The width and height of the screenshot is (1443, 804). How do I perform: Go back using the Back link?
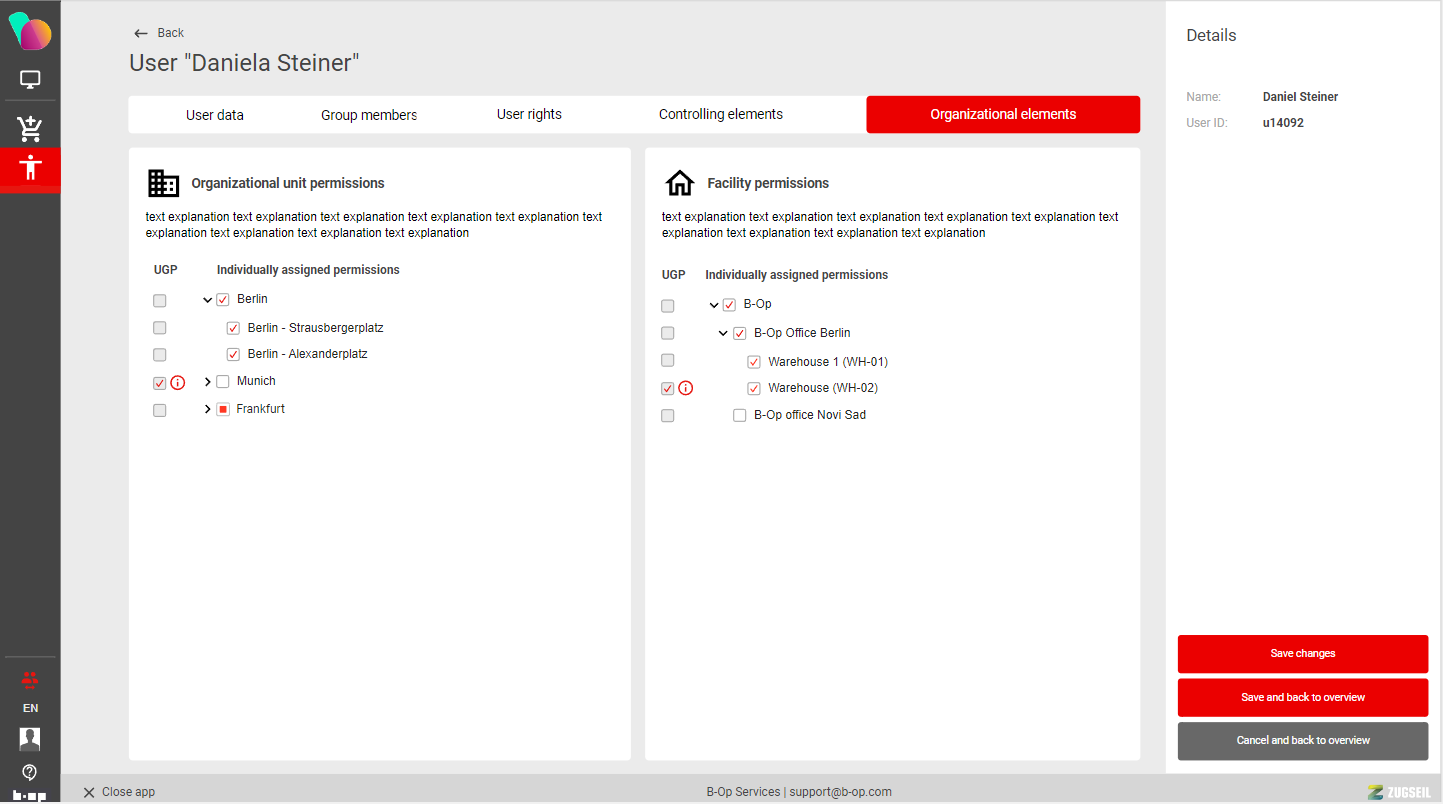tap(160, 33)
